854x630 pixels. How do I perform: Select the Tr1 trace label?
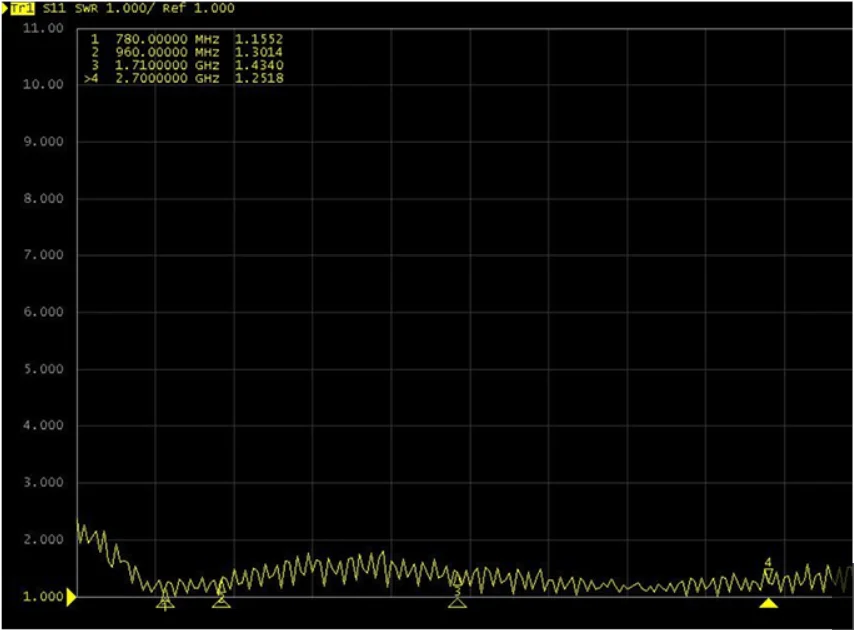[22, 8]
